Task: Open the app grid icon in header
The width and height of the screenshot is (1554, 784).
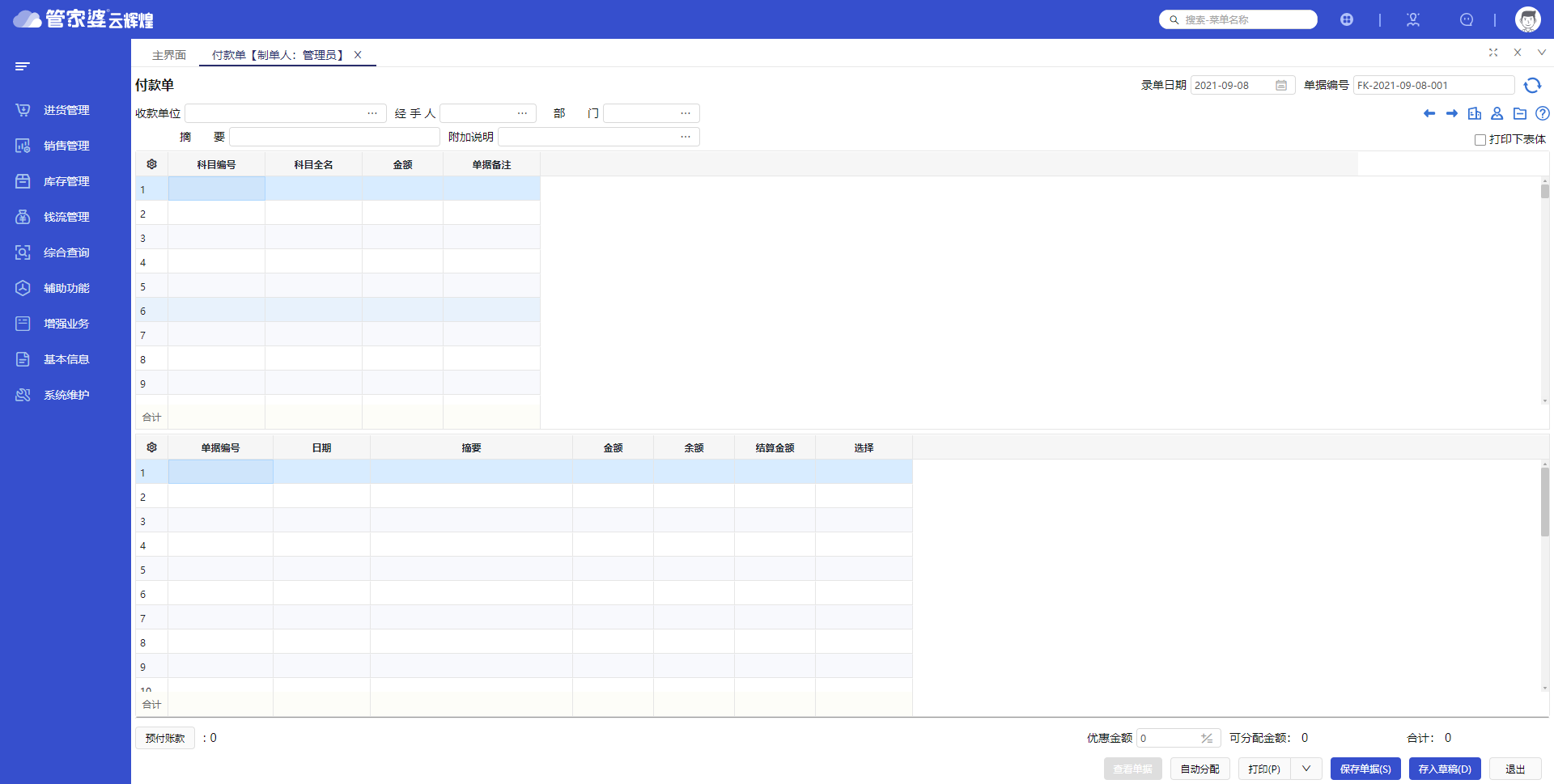Action: 1347,19
